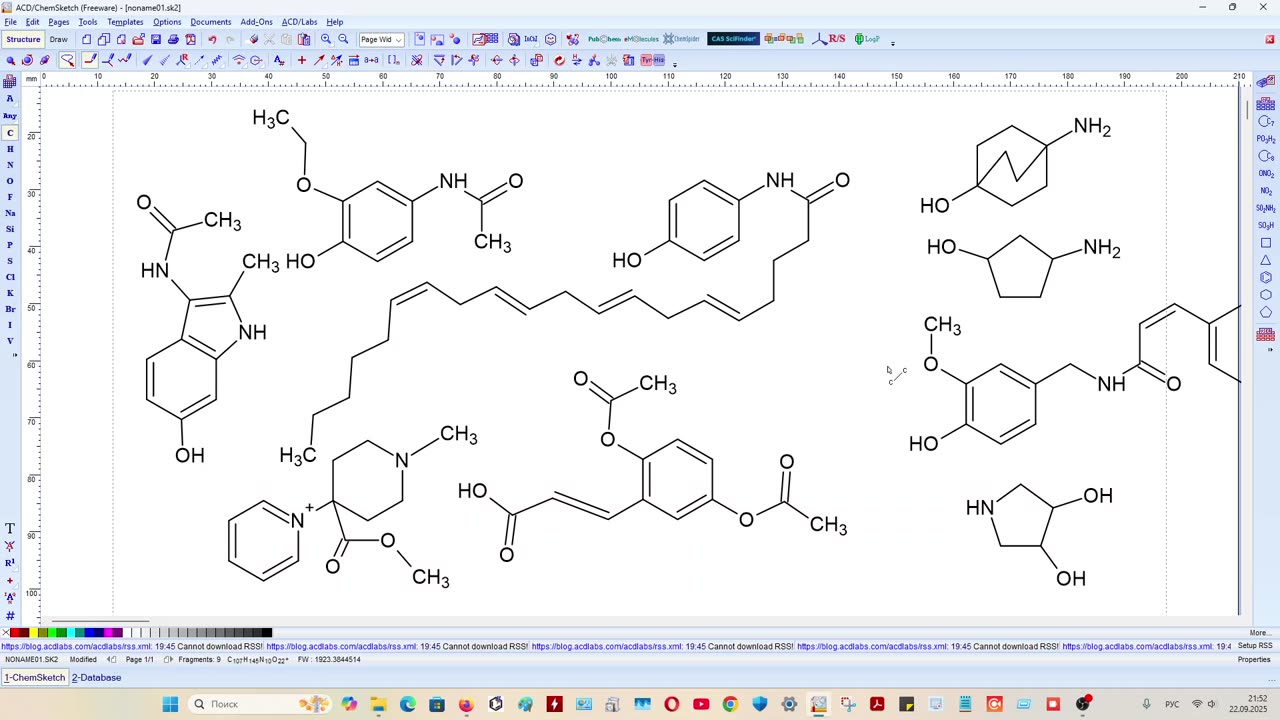Select the Hydrogen atom button H
The image size is (1280, 720).
pyautogui.click(x=10, y=149)
